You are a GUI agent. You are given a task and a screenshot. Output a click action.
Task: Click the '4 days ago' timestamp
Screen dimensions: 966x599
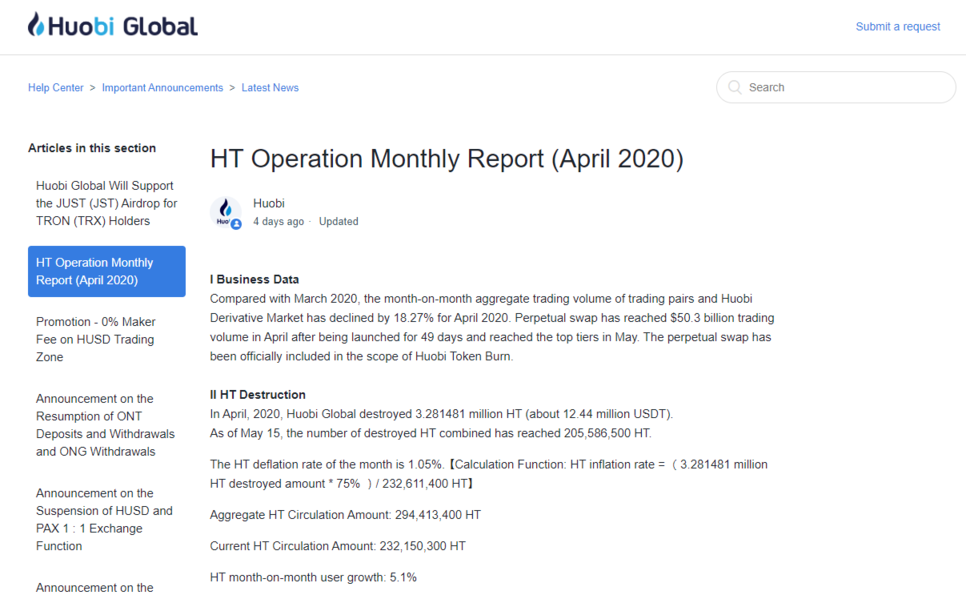[x=278, y=221]
